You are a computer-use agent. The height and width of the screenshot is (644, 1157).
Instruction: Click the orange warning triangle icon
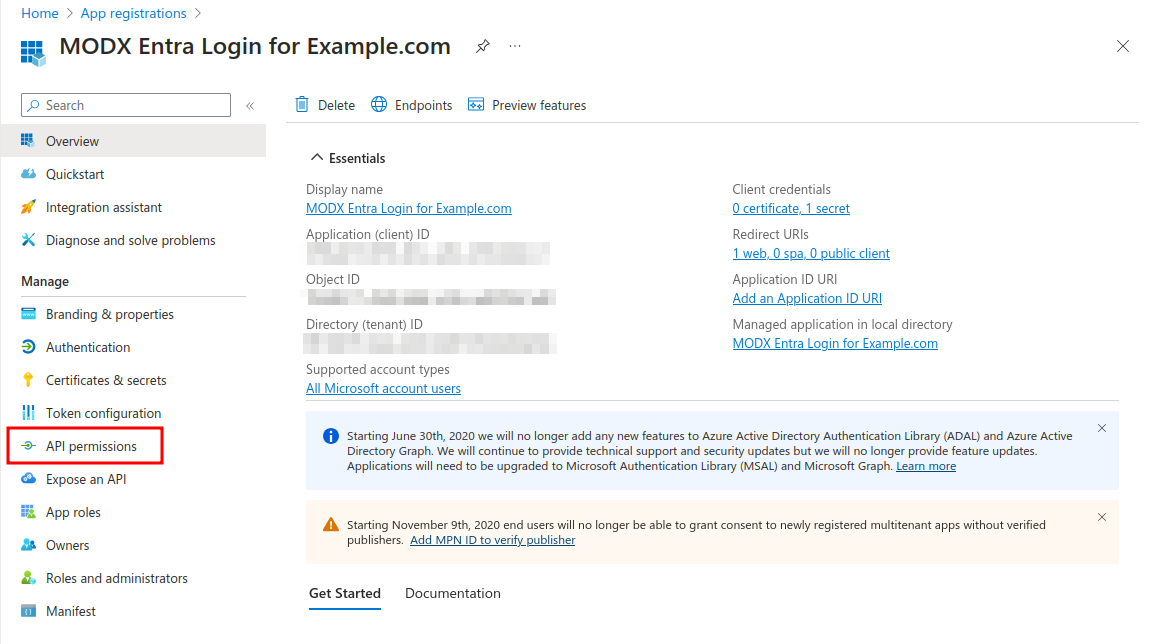(x=331, y=524)
